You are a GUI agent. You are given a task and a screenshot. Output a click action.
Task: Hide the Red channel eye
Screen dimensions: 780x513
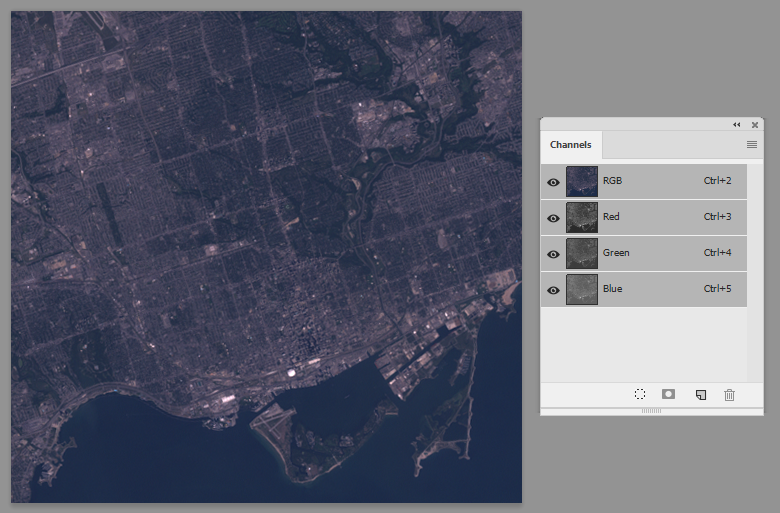[553, 218]
